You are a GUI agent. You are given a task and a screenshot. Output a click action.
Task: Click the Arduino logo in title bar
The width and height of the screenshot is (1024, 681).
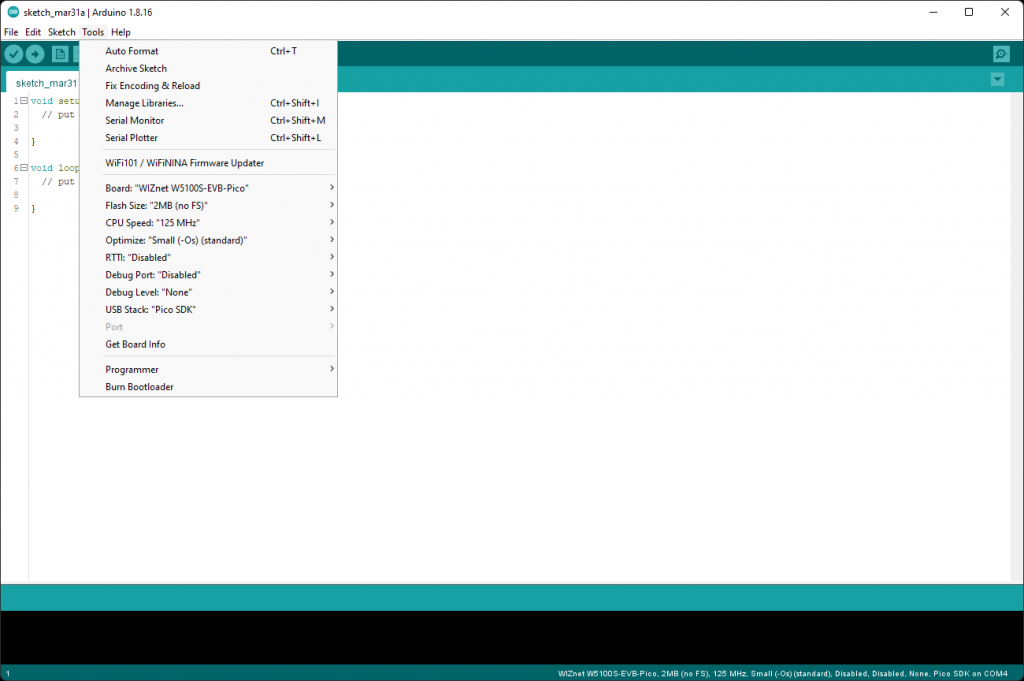click(x=13, y=12)
